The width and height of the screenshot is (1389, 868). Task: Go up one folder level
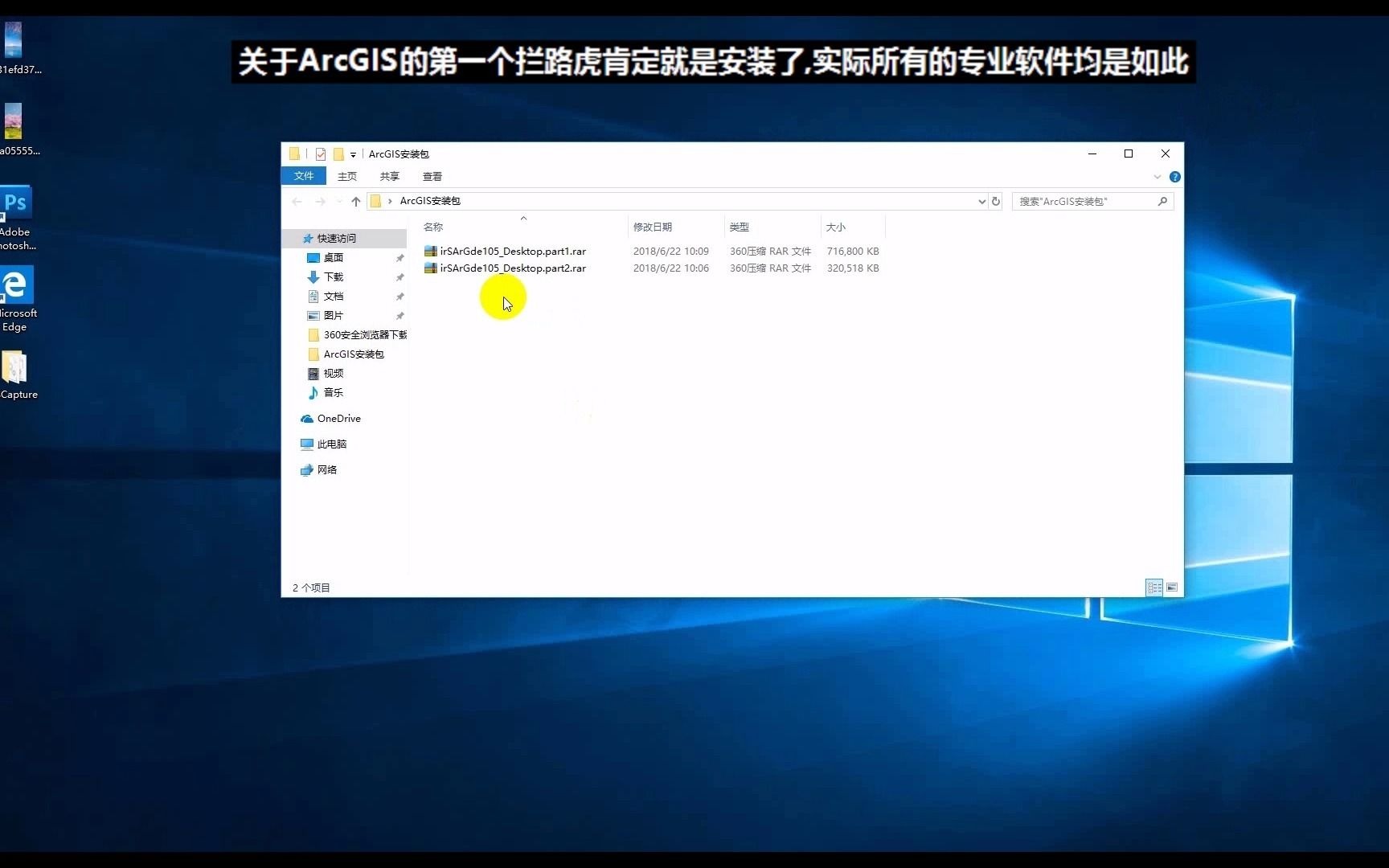point(356,202)
